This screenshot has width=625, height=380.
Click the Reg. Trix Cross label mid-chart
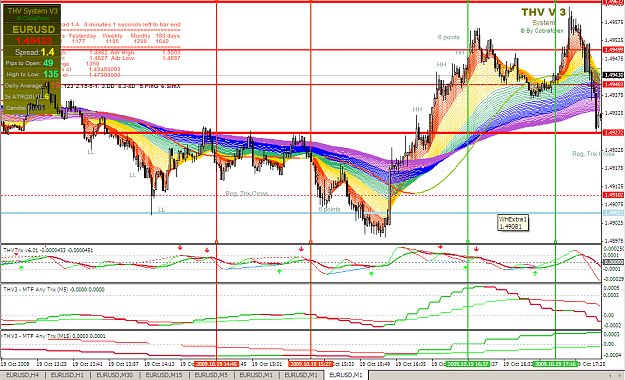[247, 193]
